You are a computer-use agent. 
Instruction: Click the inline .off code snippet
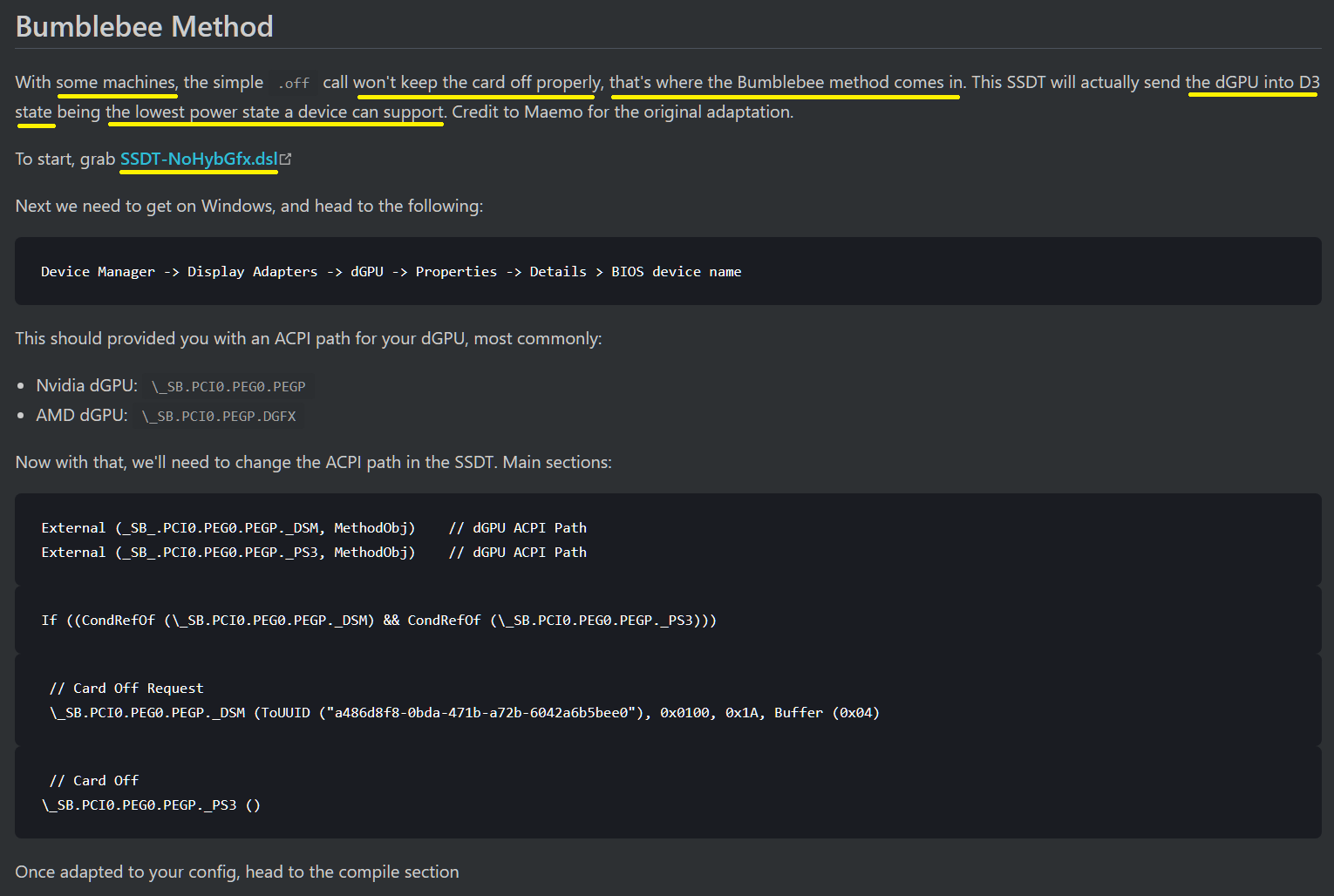[294, 83]
